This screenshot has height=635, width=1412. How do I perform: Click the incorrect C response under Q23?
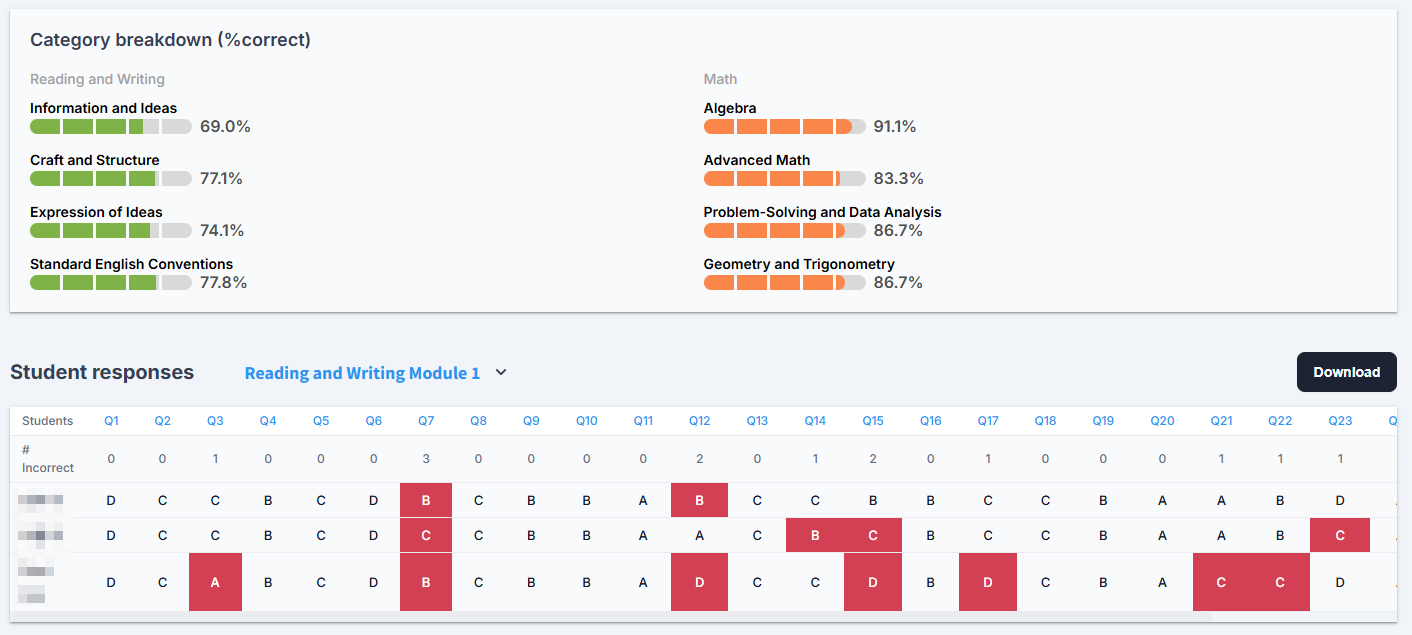[1340, 535]
